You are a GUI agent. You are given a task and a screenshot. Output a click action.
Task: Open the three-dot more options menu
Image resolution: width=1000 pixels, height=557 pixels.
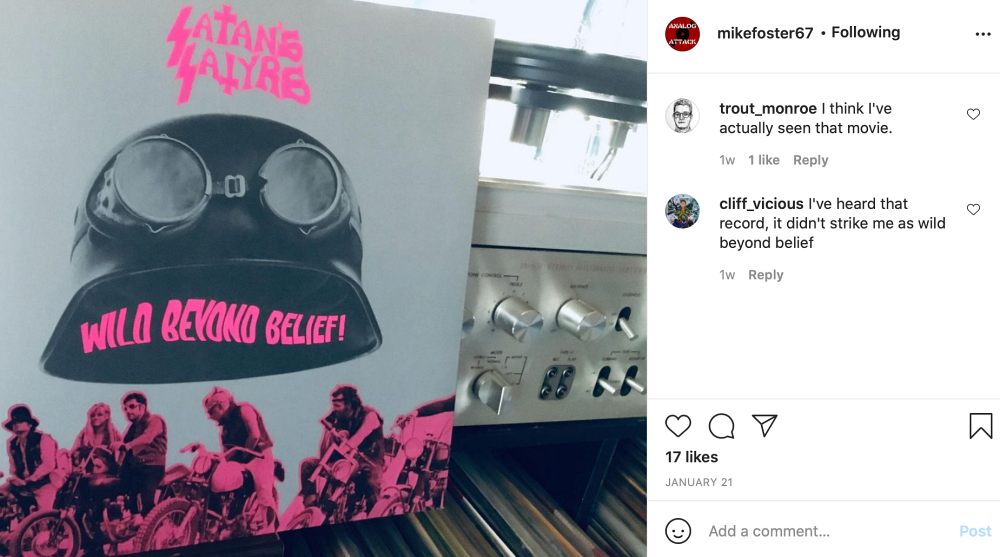click(983, 34)
